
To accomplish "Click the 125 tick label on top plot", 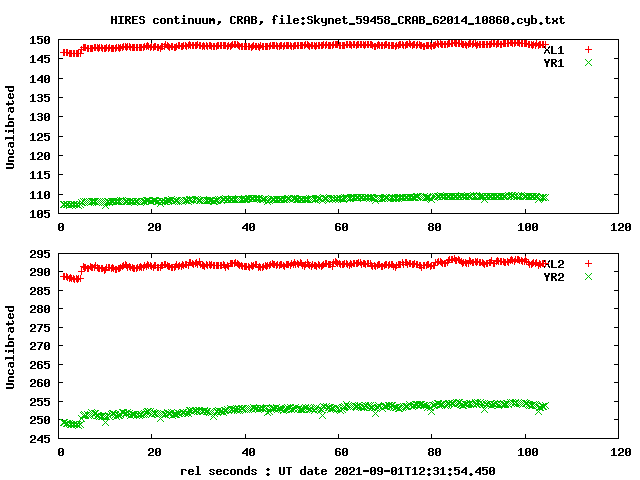I will coord(40,137).
